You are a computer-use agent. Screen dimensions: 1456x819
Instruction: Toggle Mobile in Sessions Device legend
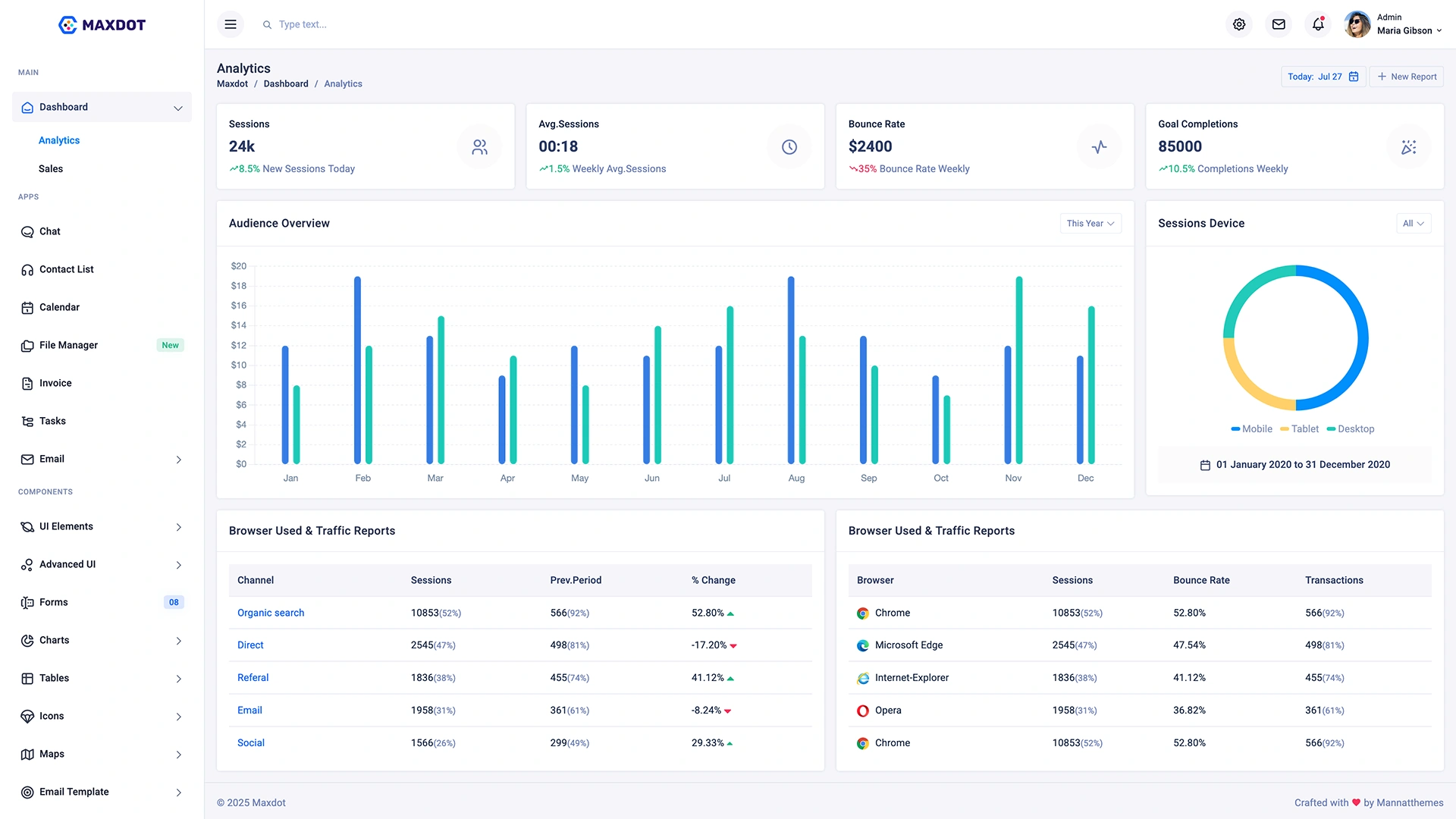point(1250,428)
